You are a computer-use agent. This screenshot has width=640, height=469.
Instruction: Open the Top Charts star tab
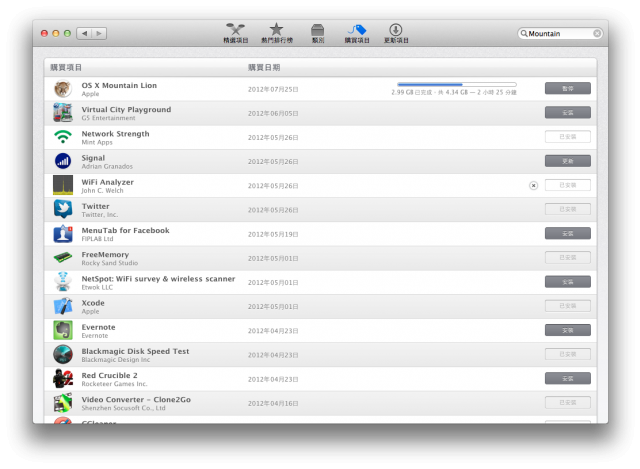click(277, 33)
